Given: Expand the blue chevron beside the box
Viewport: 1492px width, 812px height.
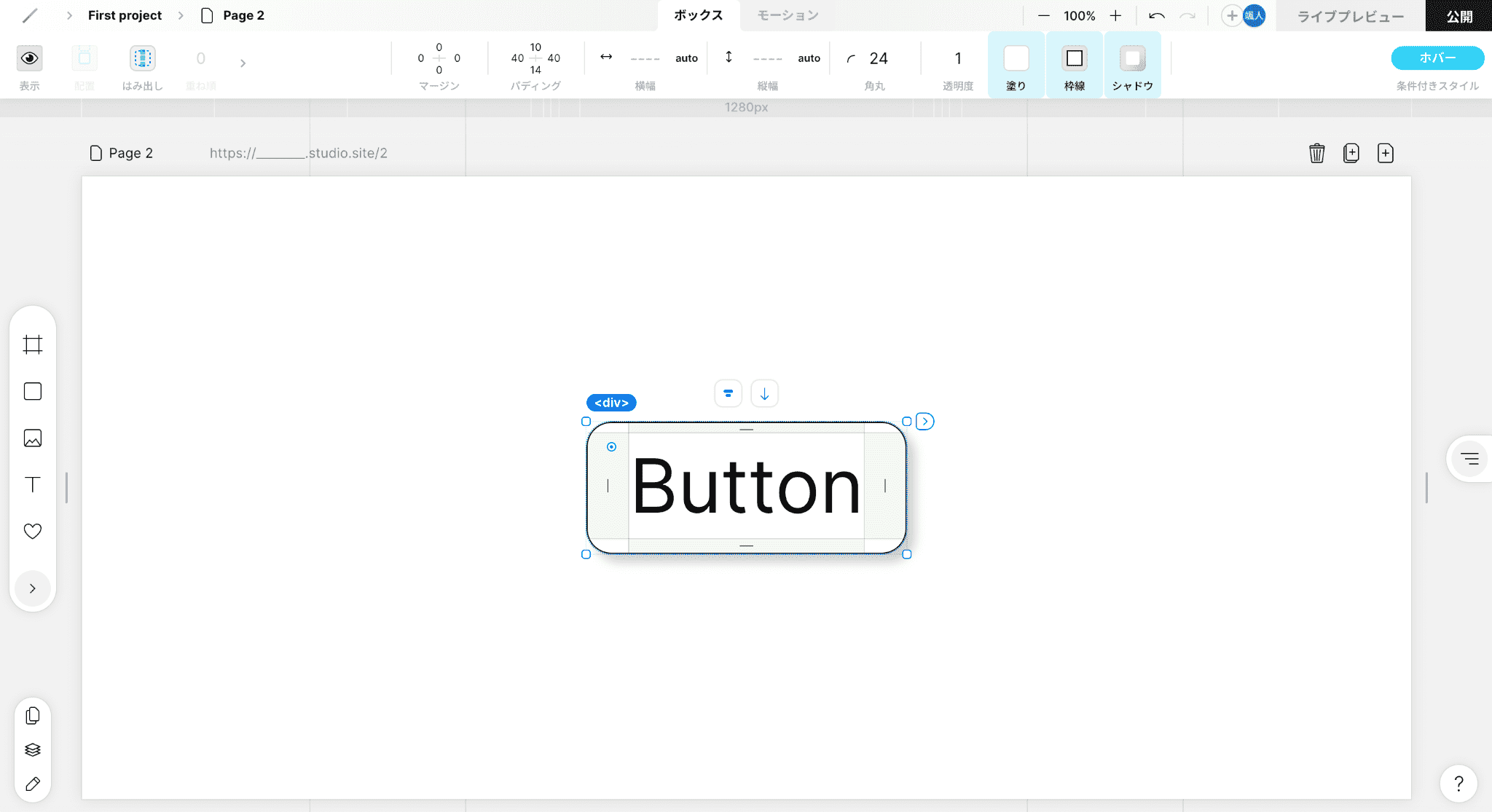Looking at the screenshot, I should pyautogui.click(x=924, y=421).
